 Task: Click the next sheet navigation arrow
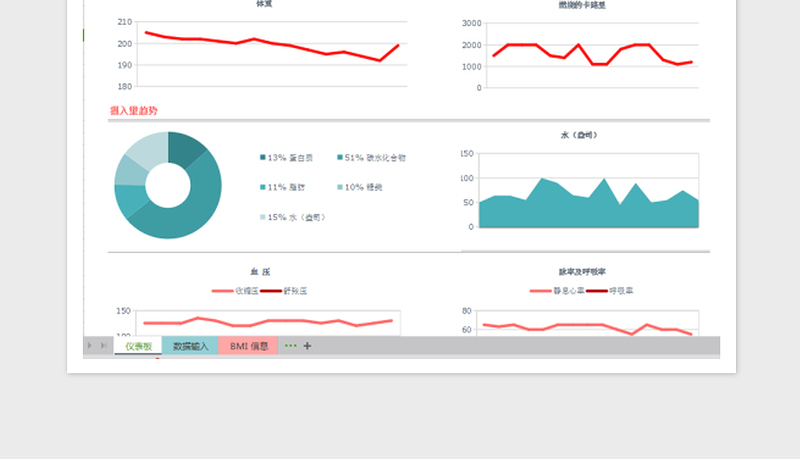tap(103, 346)
